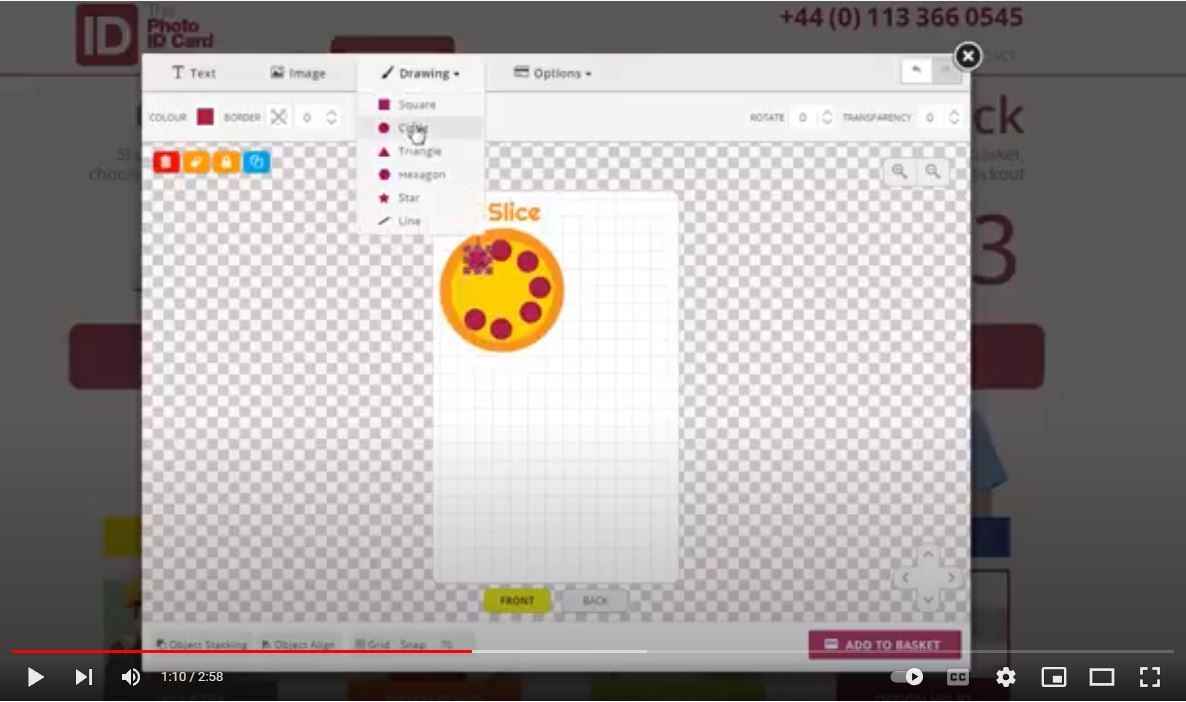Viewport: 1186px width, 702px height.
Task: Select Hexagon from the Drawing menu
Action: coord(419,174)
